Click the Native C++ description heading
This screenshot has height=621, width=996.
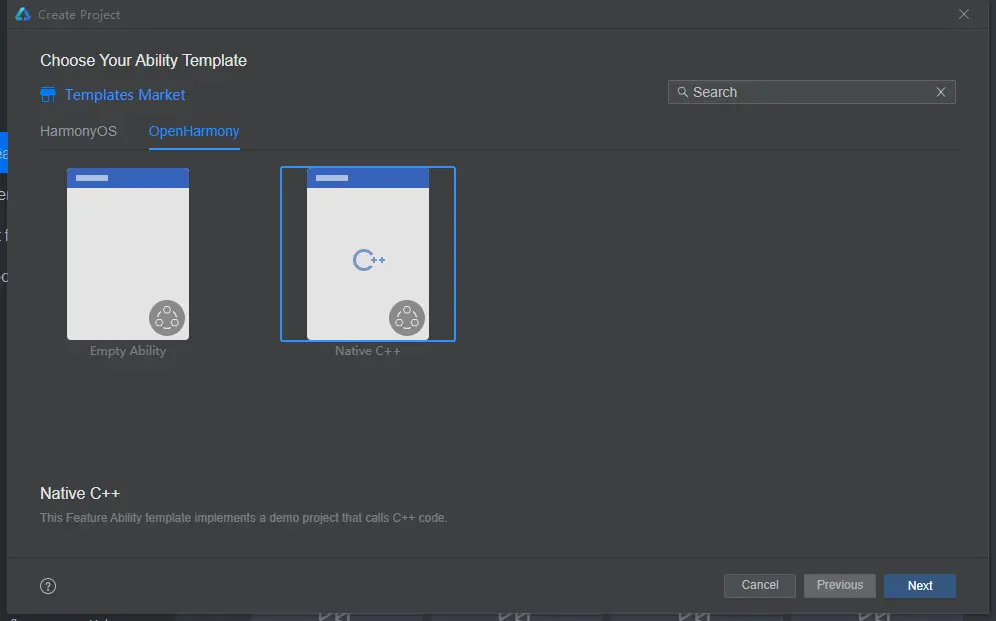80,493
